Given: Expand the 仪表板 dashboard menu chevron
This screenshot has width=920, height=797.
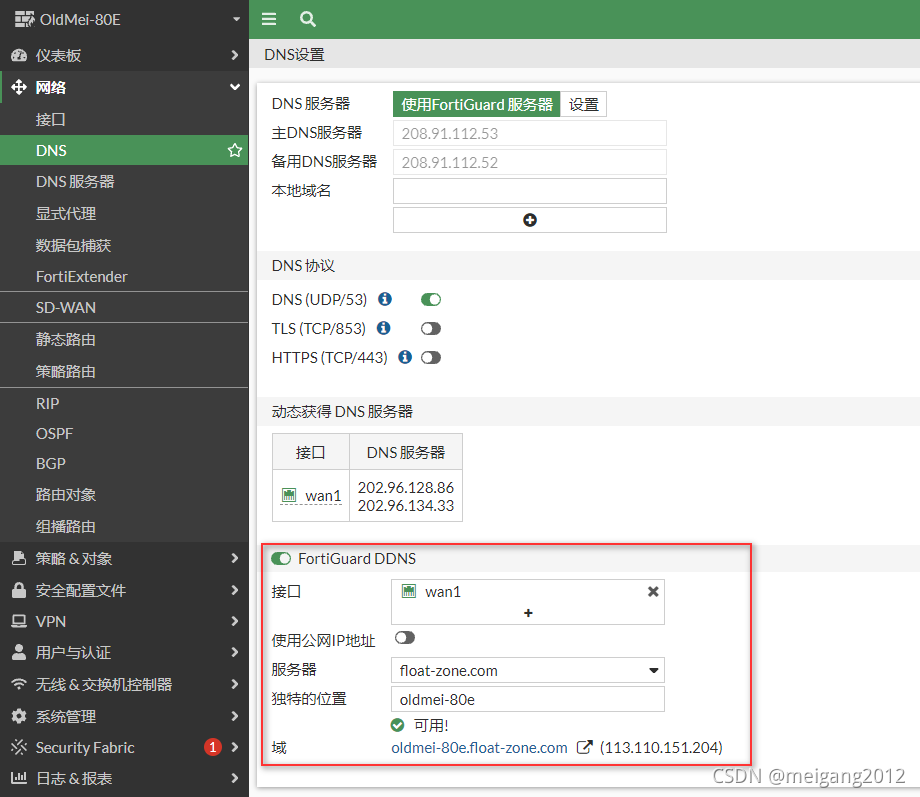Looking at the screenshot, I should click(235, 55).
